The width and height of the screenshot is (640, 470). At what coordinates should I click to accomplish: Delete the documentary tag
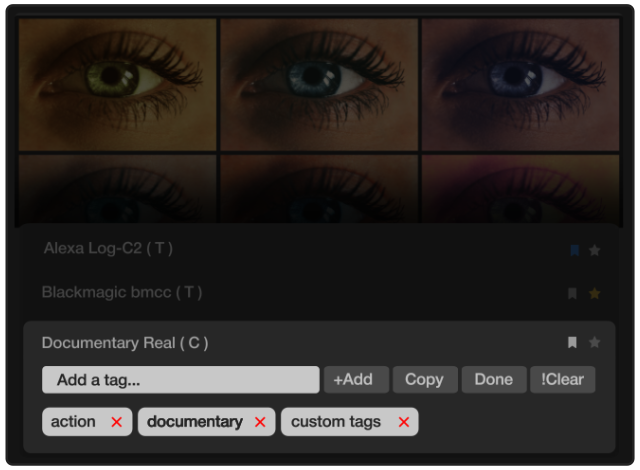(x=260, y=422)
